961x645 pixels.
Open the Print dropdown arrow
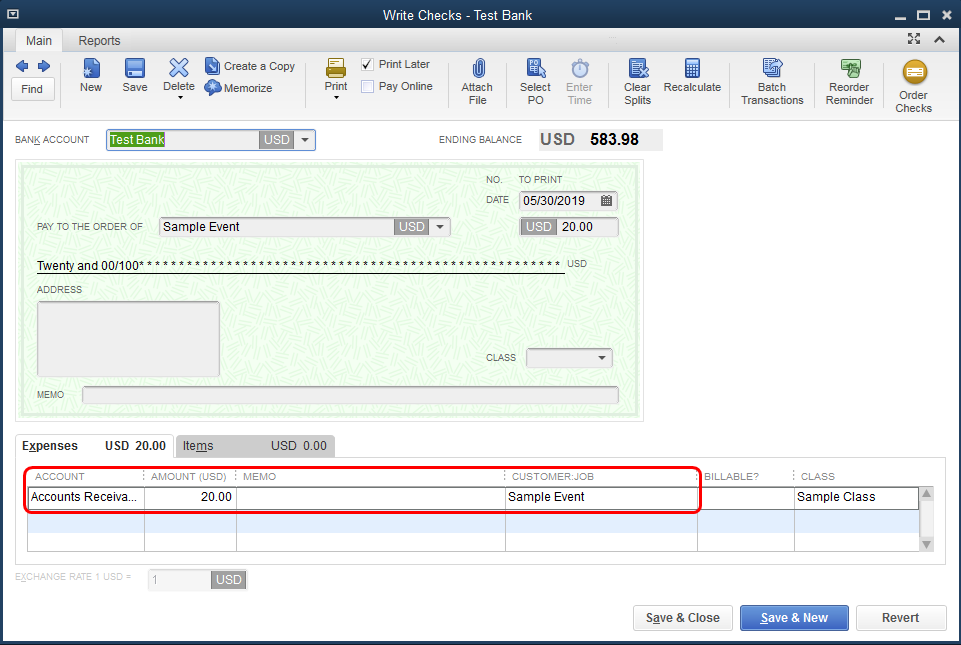pos(336,97)
